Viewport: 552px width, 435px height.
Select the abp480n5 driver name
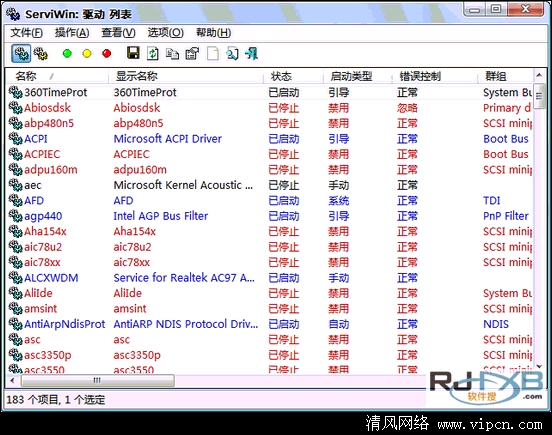tap(49, 123)
